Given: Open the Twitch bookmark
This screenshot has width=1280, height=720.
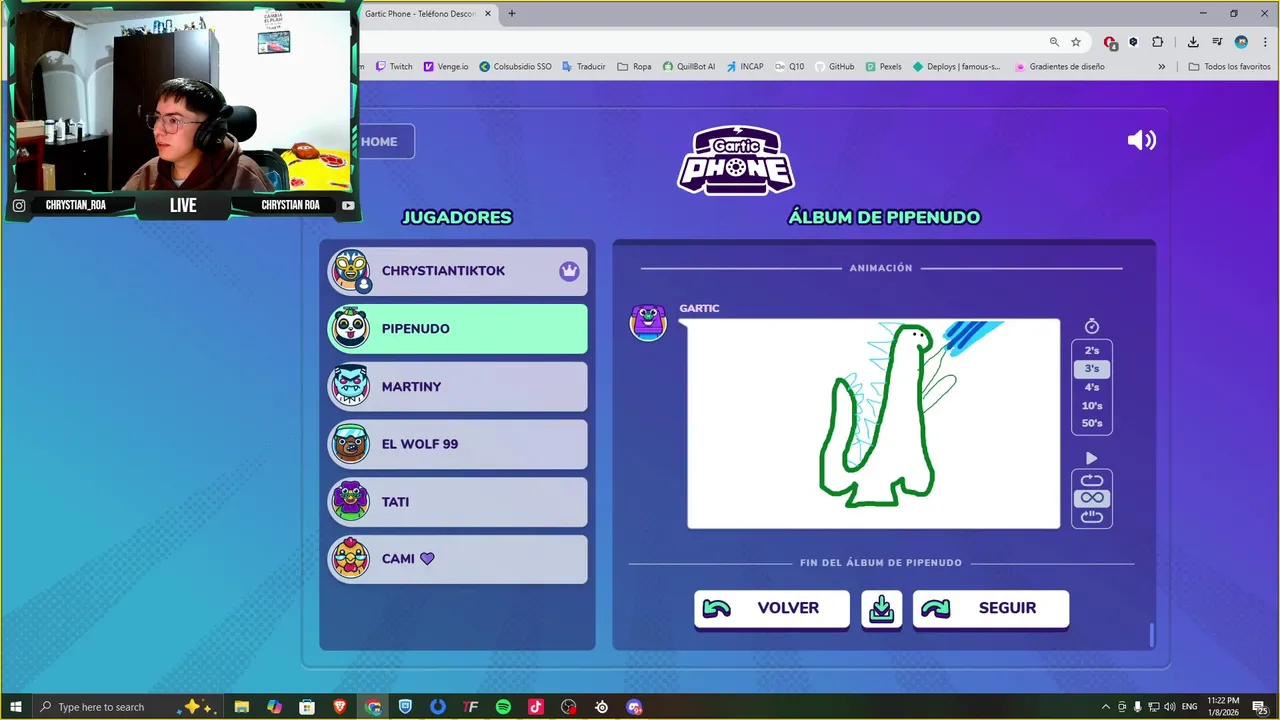Looking at the screenshot, I should pos(394,67).
